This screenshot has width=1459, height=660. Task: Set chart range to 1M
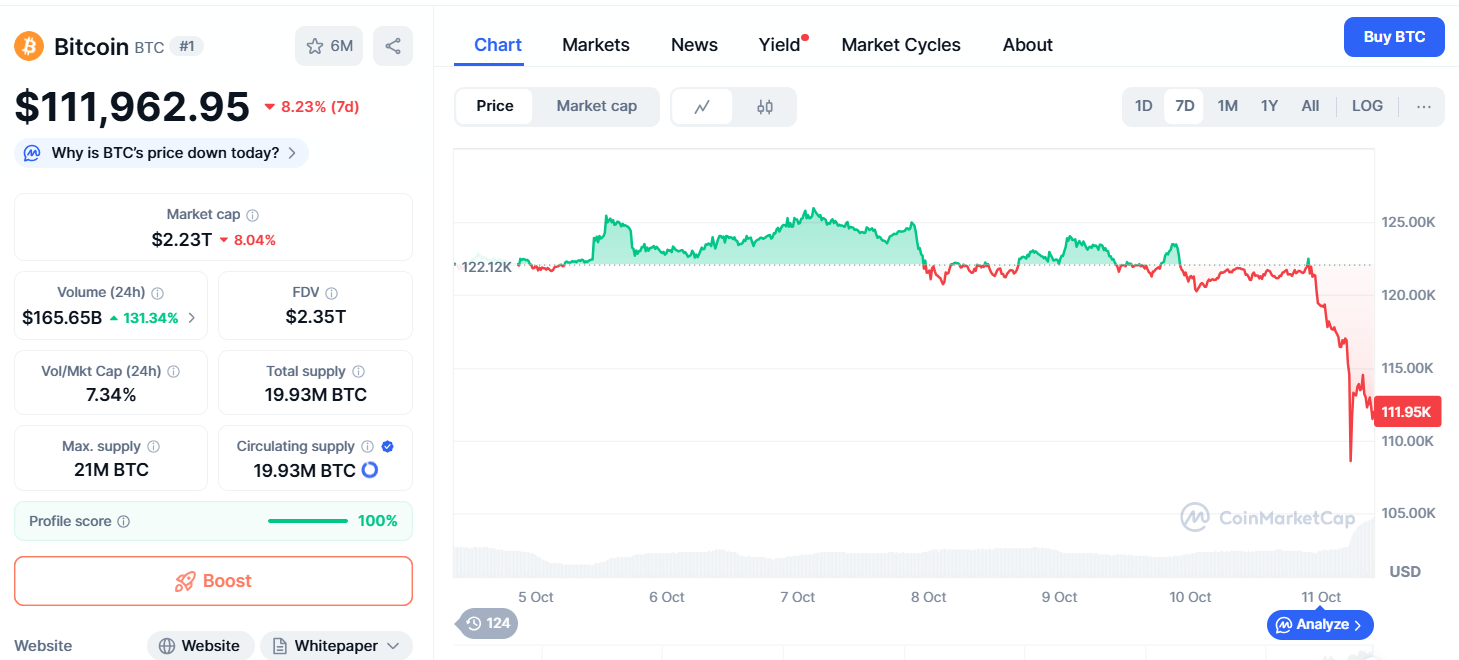[x=1228, y=106]
